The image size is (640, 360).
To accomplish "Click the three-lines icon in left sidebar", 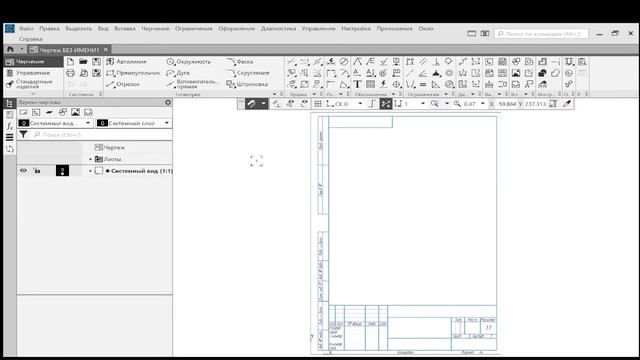I will coord(10,138).
